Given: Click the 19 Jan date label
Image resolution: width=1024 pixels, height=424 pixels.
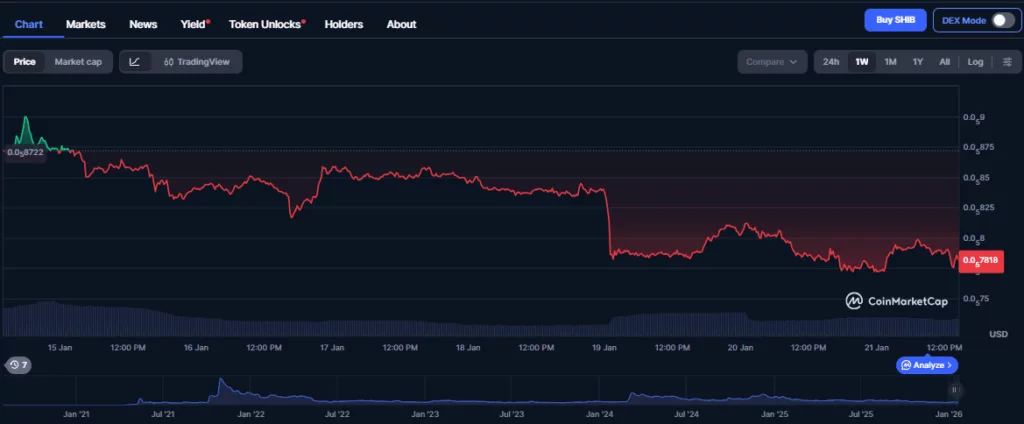Looking at the screenshot, I should (604, 348).
